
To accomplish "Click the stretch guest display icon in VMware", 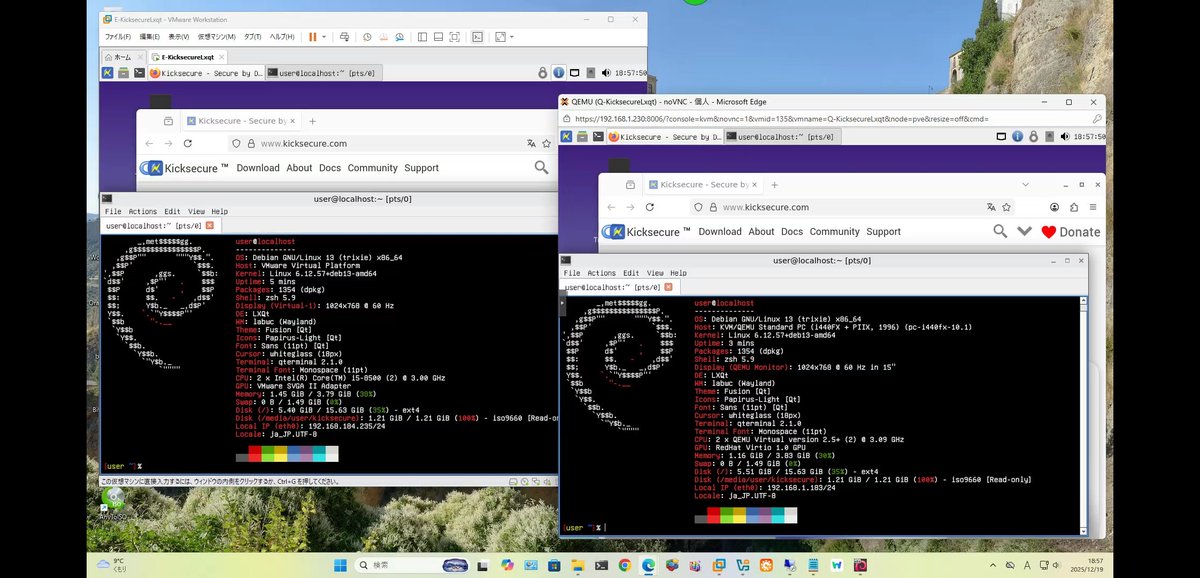I will coord(501,37).
